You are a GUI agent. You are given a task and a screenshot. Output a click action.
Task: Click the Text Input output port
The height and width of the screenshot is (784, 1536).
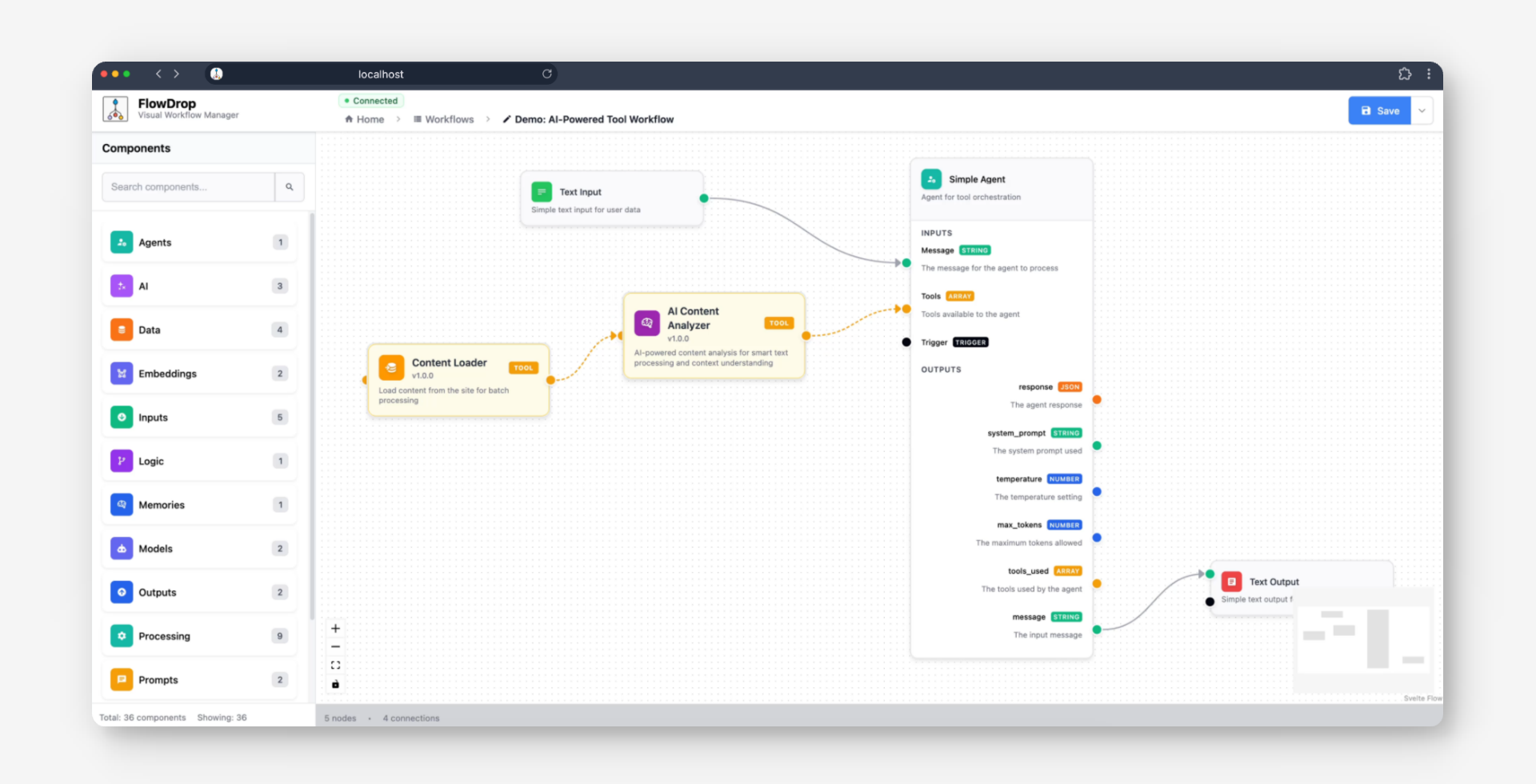point(704,198)
